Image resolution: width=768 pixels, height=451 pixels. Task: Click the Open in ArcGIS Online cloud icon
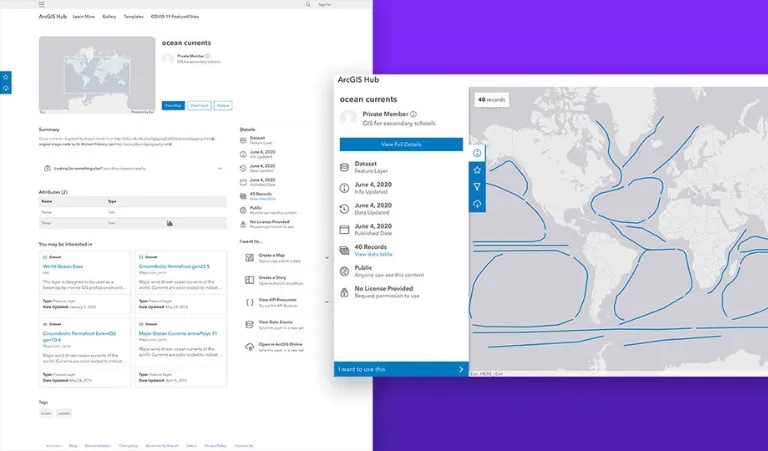[249, 347]
